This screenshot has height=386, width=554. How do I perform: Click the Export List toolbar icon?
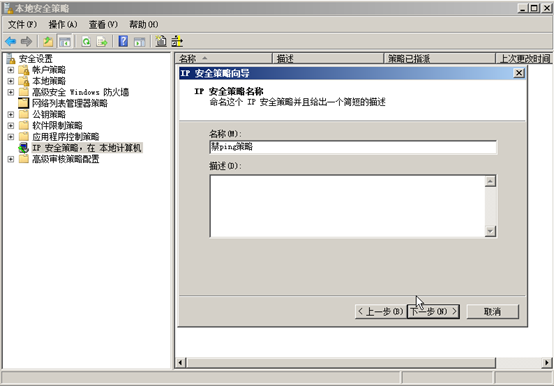tap(102, 42)
